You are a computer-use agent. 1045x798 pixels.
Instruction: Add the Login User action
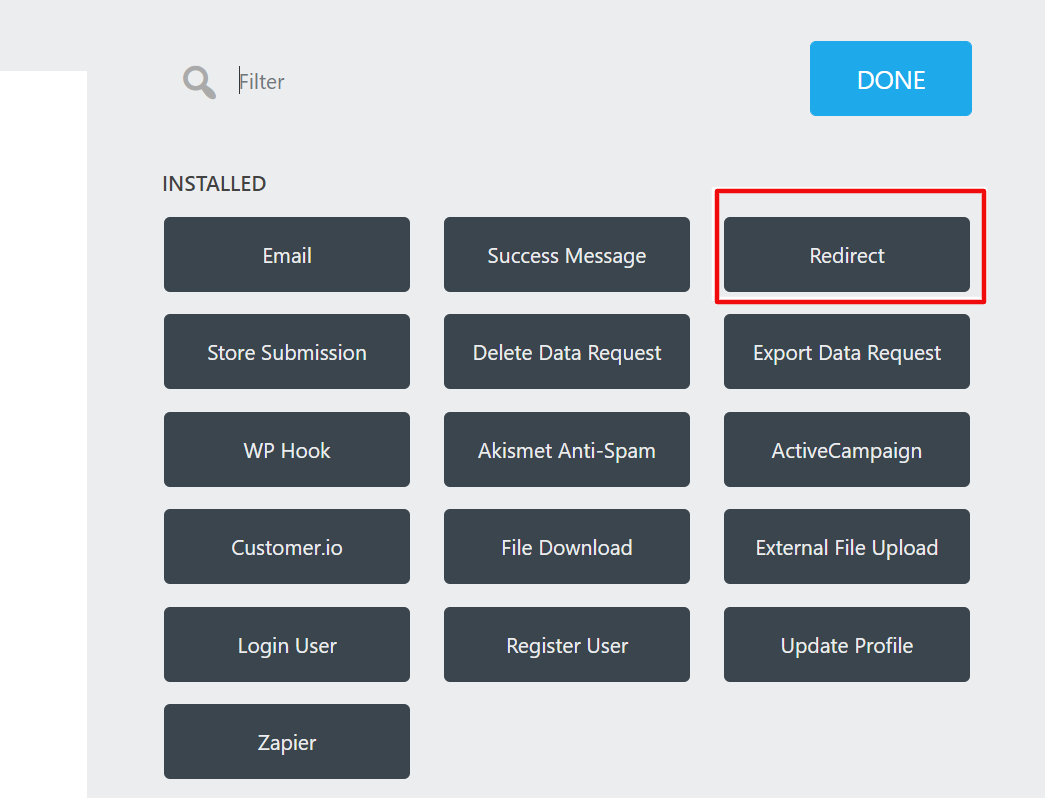tap(287, 645)
